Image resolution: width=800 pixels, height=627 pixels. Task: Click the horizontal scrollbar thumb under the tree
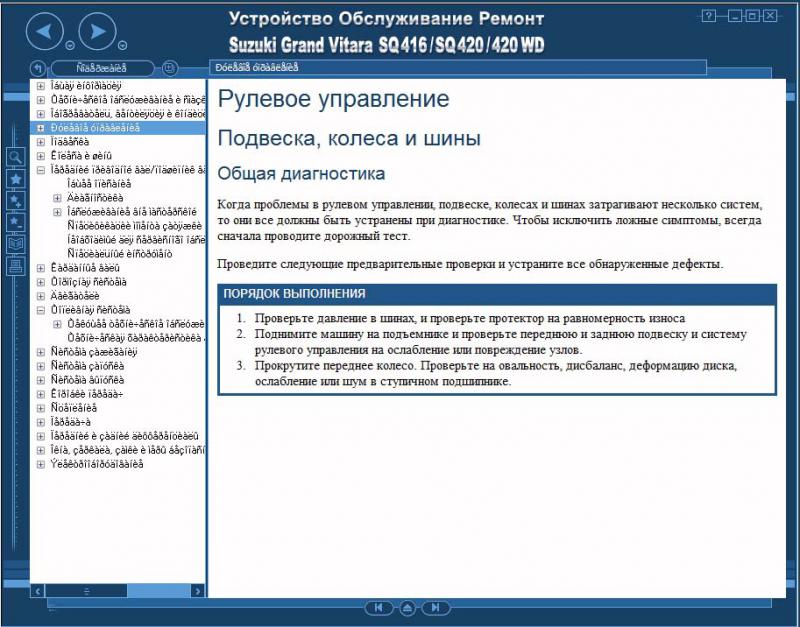86,591
